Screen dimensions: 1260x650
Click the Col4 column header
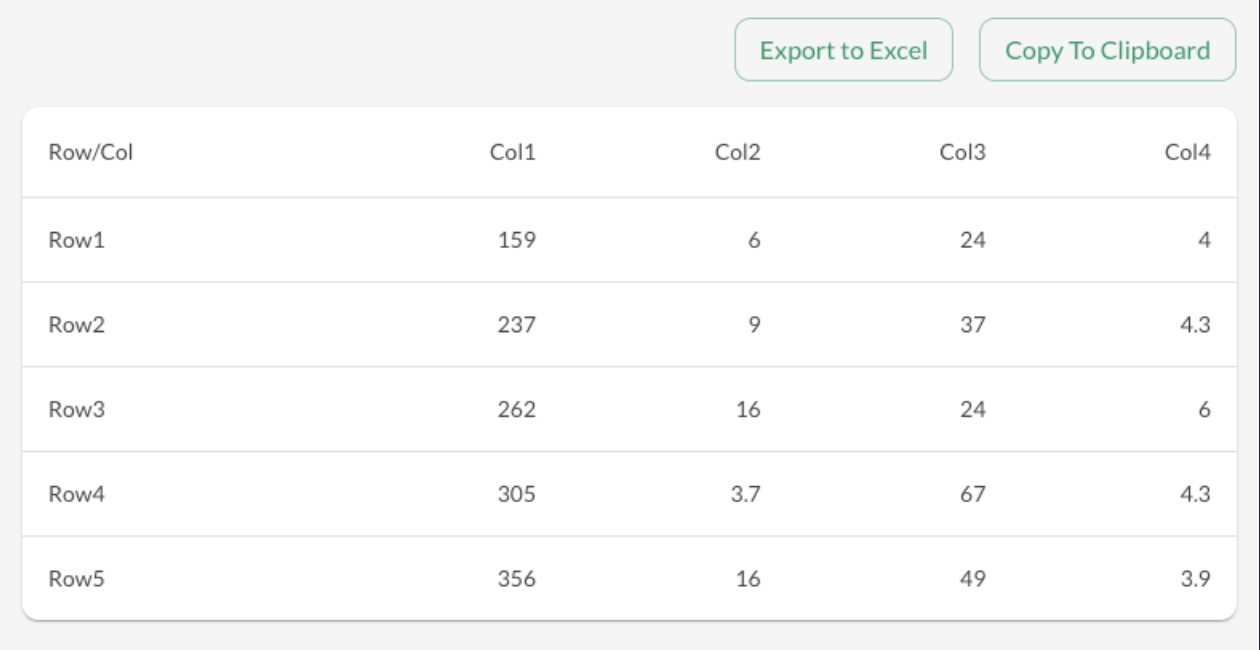coord(1187,153)
